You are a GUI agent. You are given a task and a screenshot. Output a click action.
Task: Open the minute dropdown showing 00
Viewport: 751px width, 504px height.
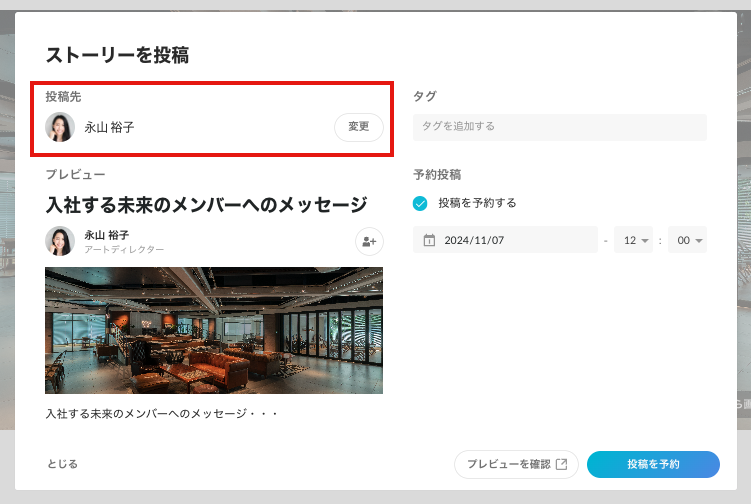[687, 240]
